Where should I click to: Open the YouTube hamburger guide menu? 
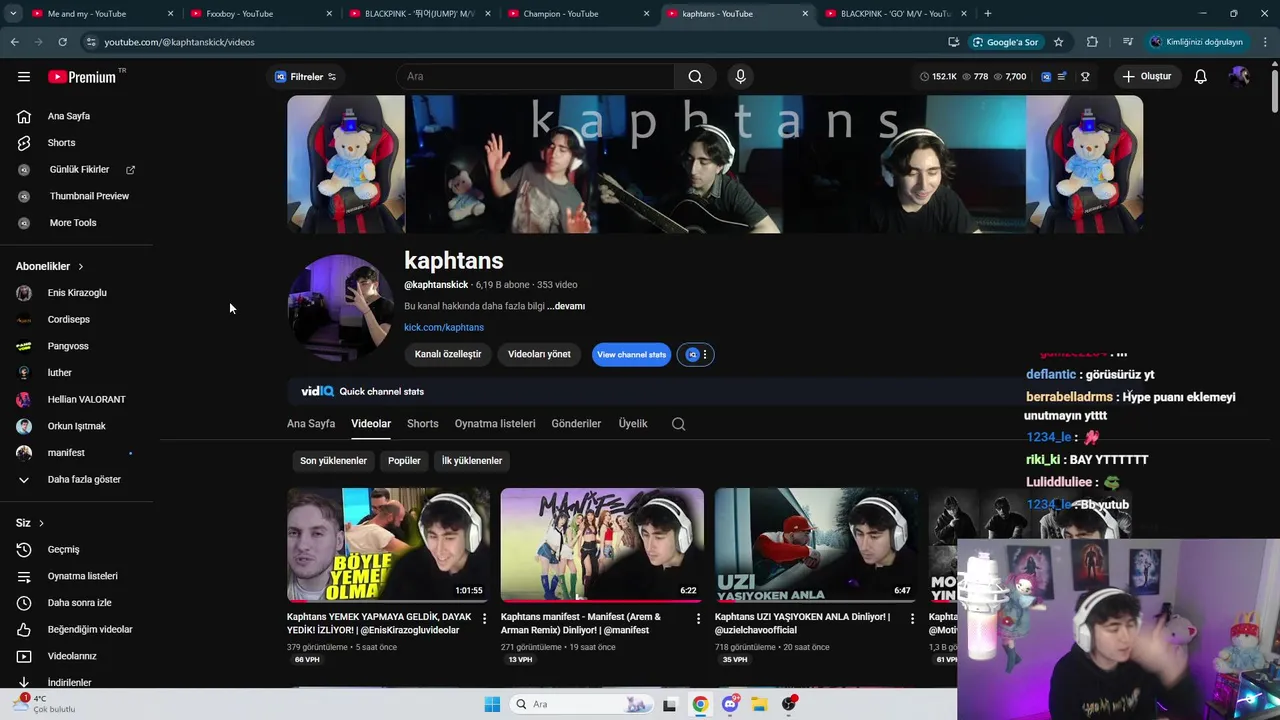point(24,77)
